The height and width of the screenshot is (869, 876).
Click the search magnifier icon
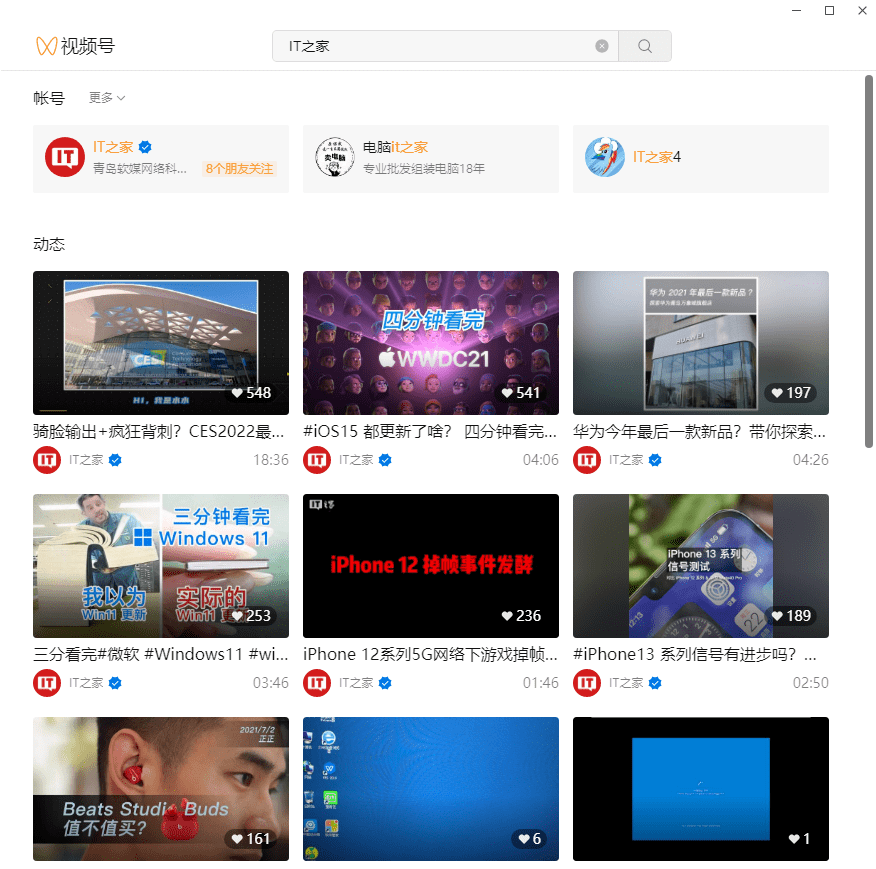644,46
